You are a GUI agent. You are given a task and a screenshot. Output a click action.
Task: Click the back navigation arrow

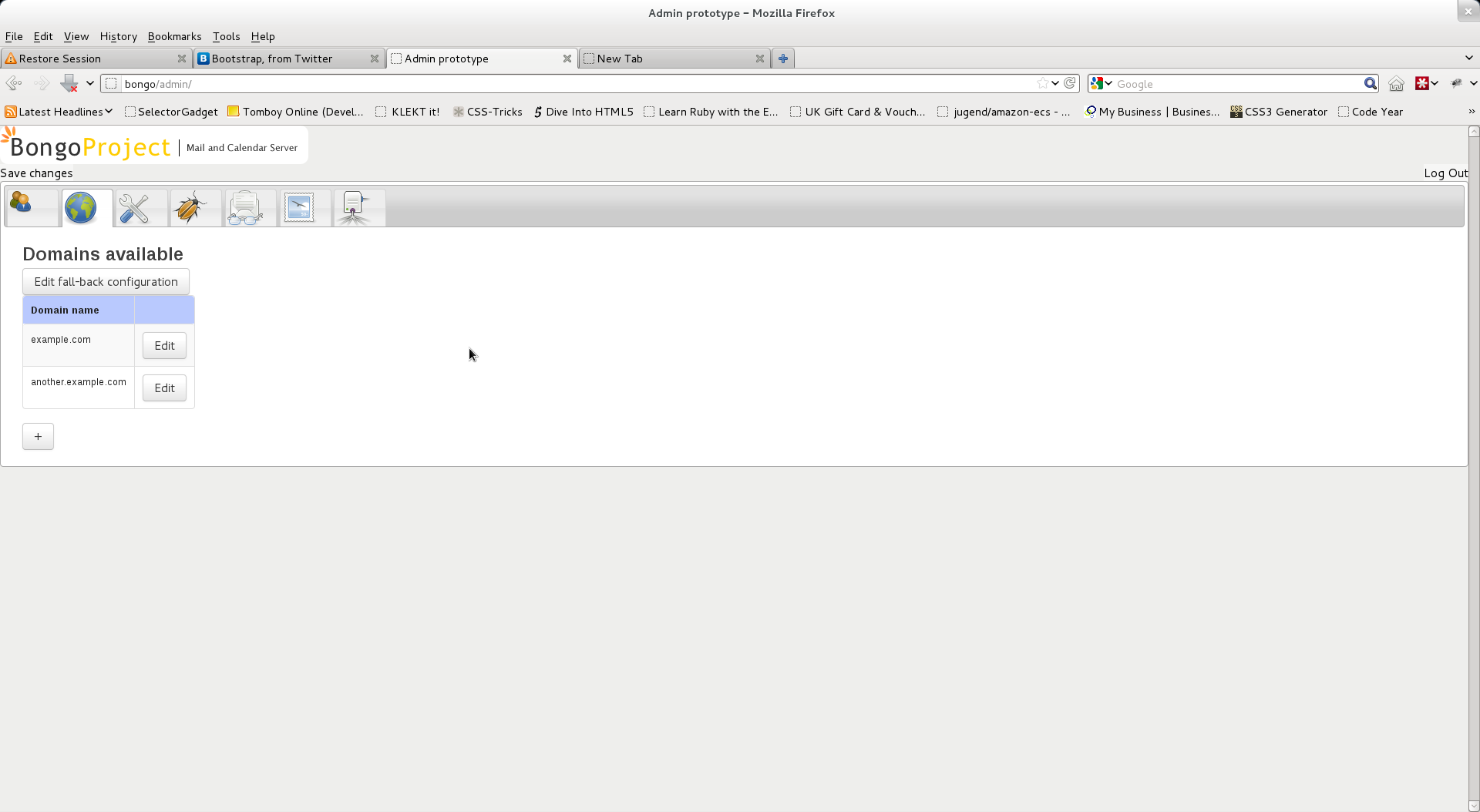point(14,83)
